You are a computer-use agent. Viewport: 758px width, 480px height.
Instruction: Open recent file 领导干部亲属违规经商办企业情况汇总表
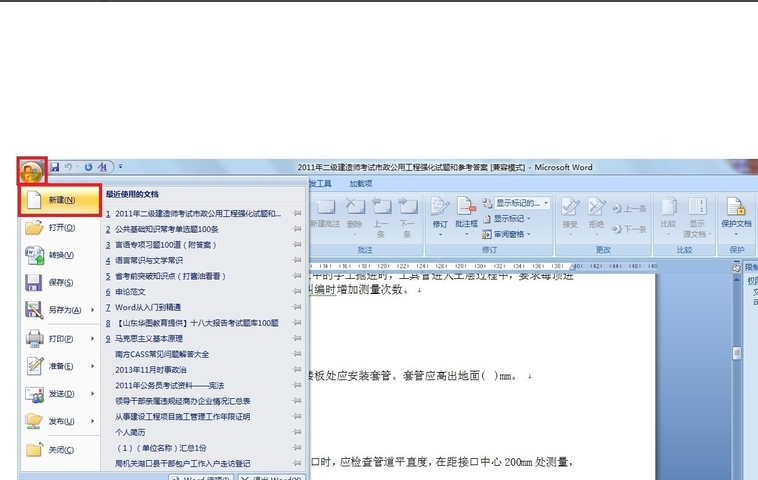(x=183, y=401)
